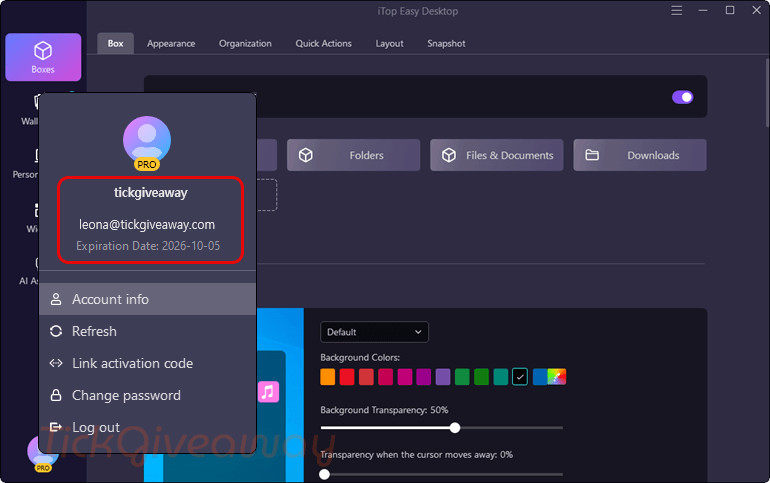The height and width of the screenshot is (483, 770).
Task: Click the Background Transparency slider handle
Action: [455, 428]
